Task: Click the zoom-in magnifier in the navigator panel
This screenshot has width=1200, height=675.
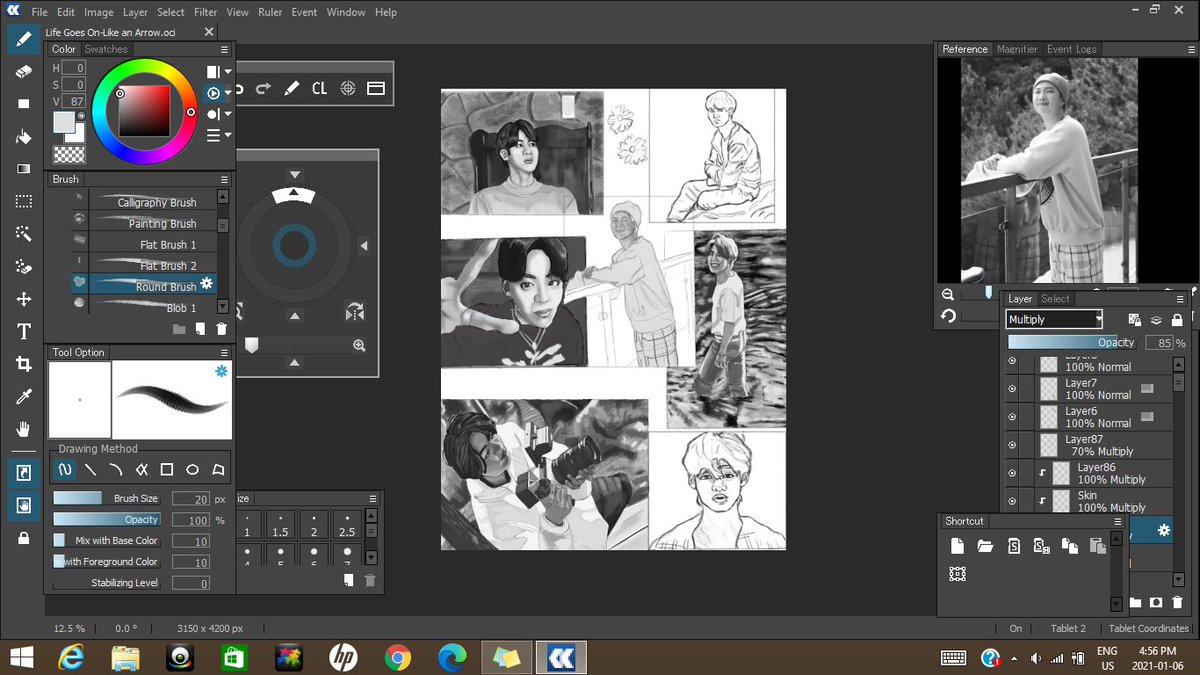Action: click(359, 345)
